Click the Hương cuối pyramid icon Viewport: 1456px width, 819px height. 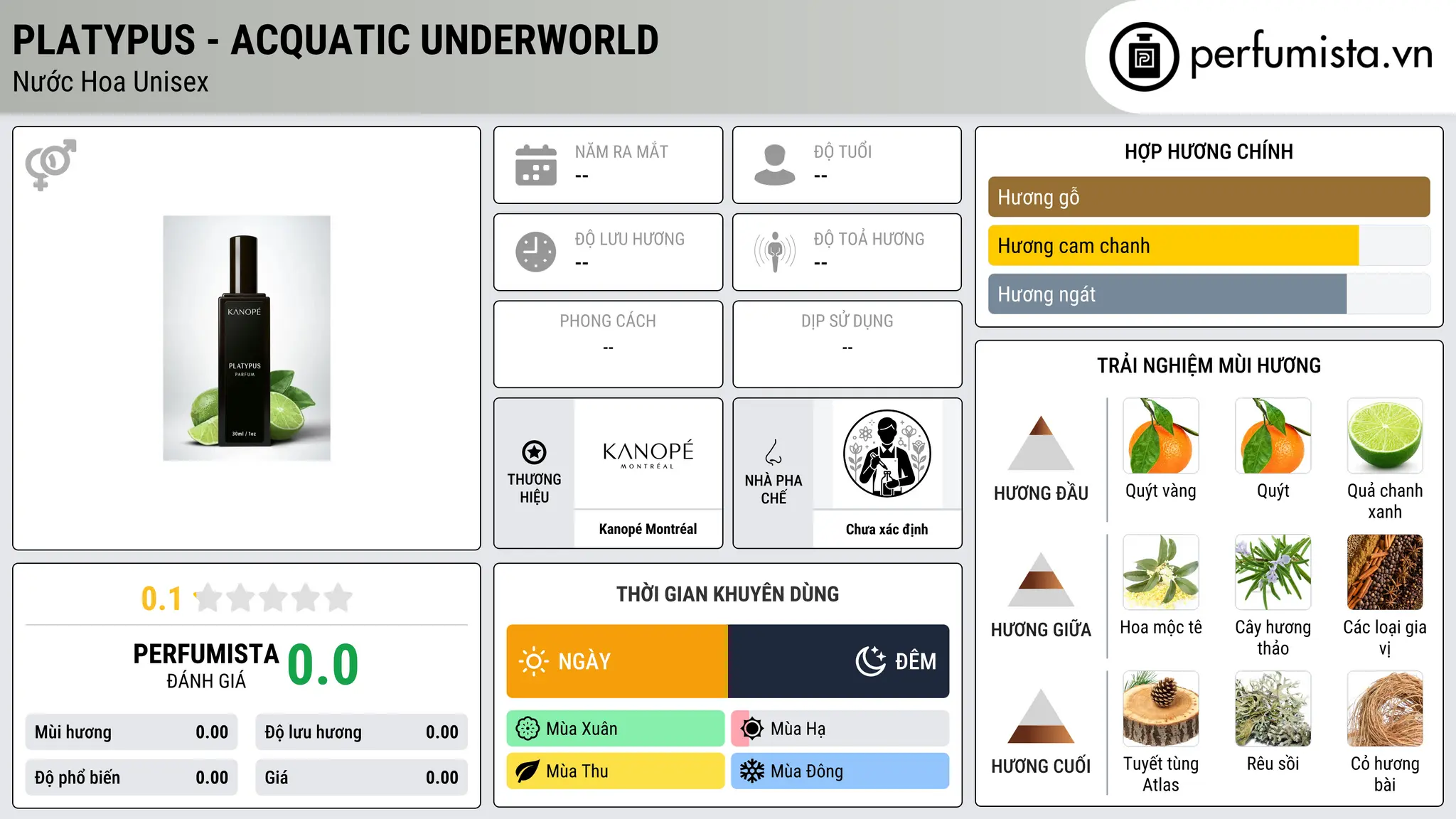click(x=1041, y=716)
